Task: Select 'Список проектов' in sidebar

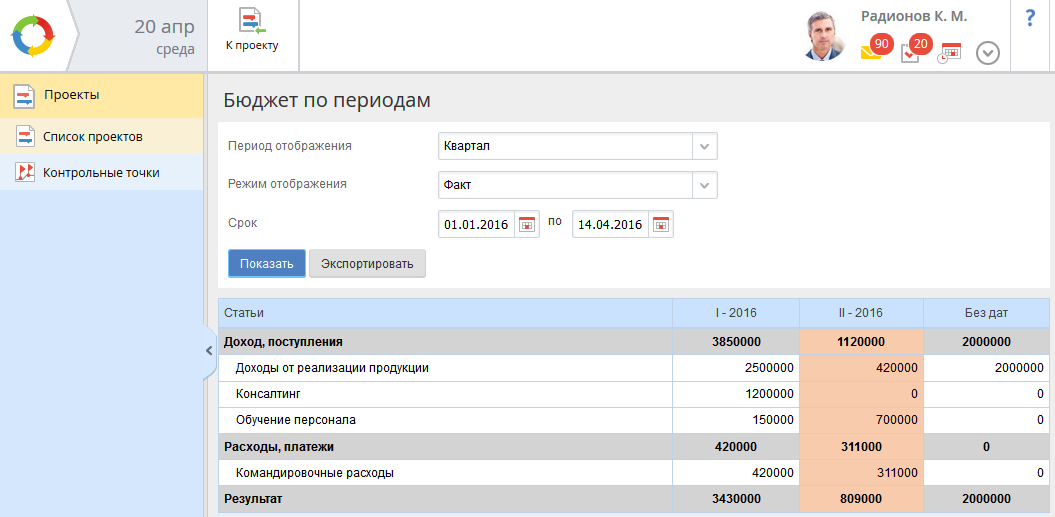Action: pyautogui.click(x=92, y=136)
